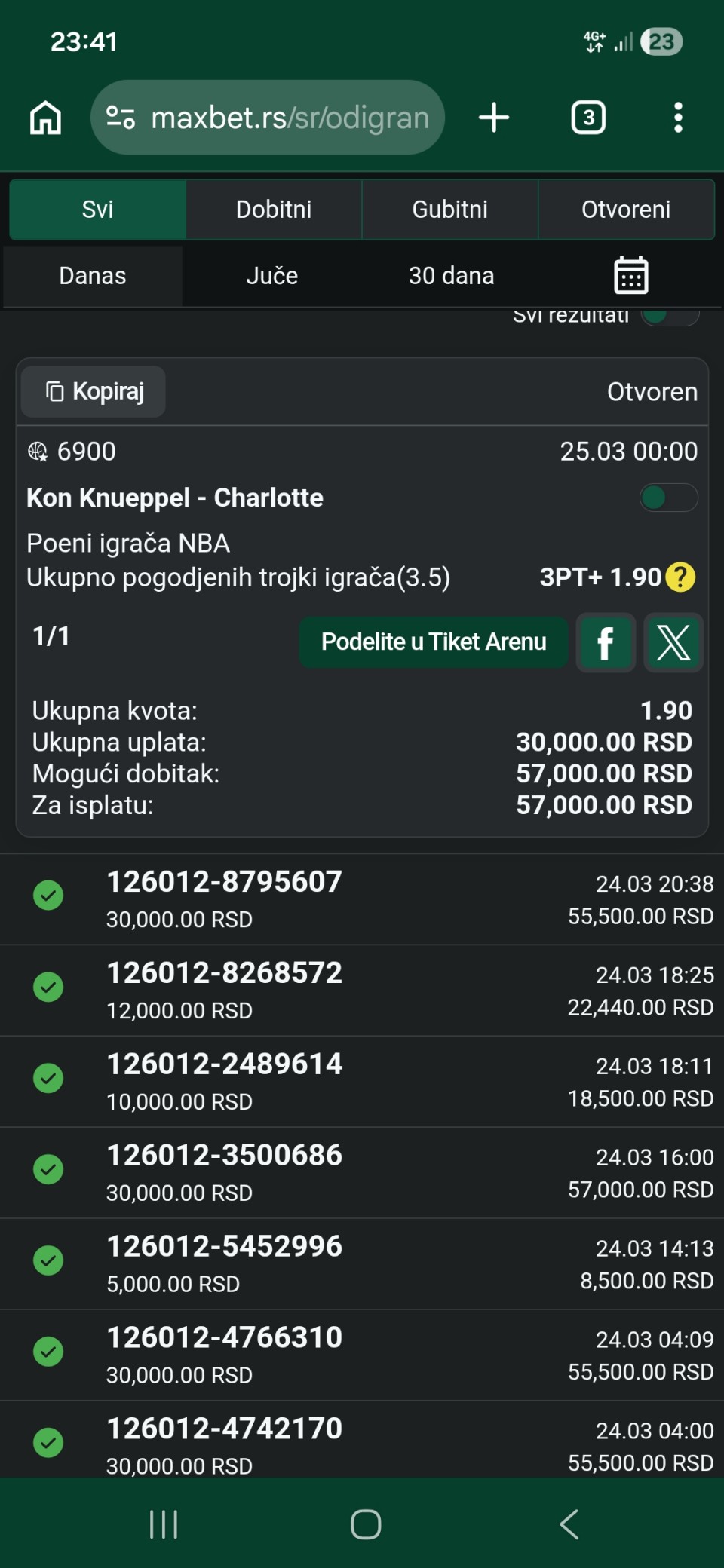The height and width of the screenshot is (1568, 724).
Task: Open the calendar date picker
Action: (x=630, y=275)
